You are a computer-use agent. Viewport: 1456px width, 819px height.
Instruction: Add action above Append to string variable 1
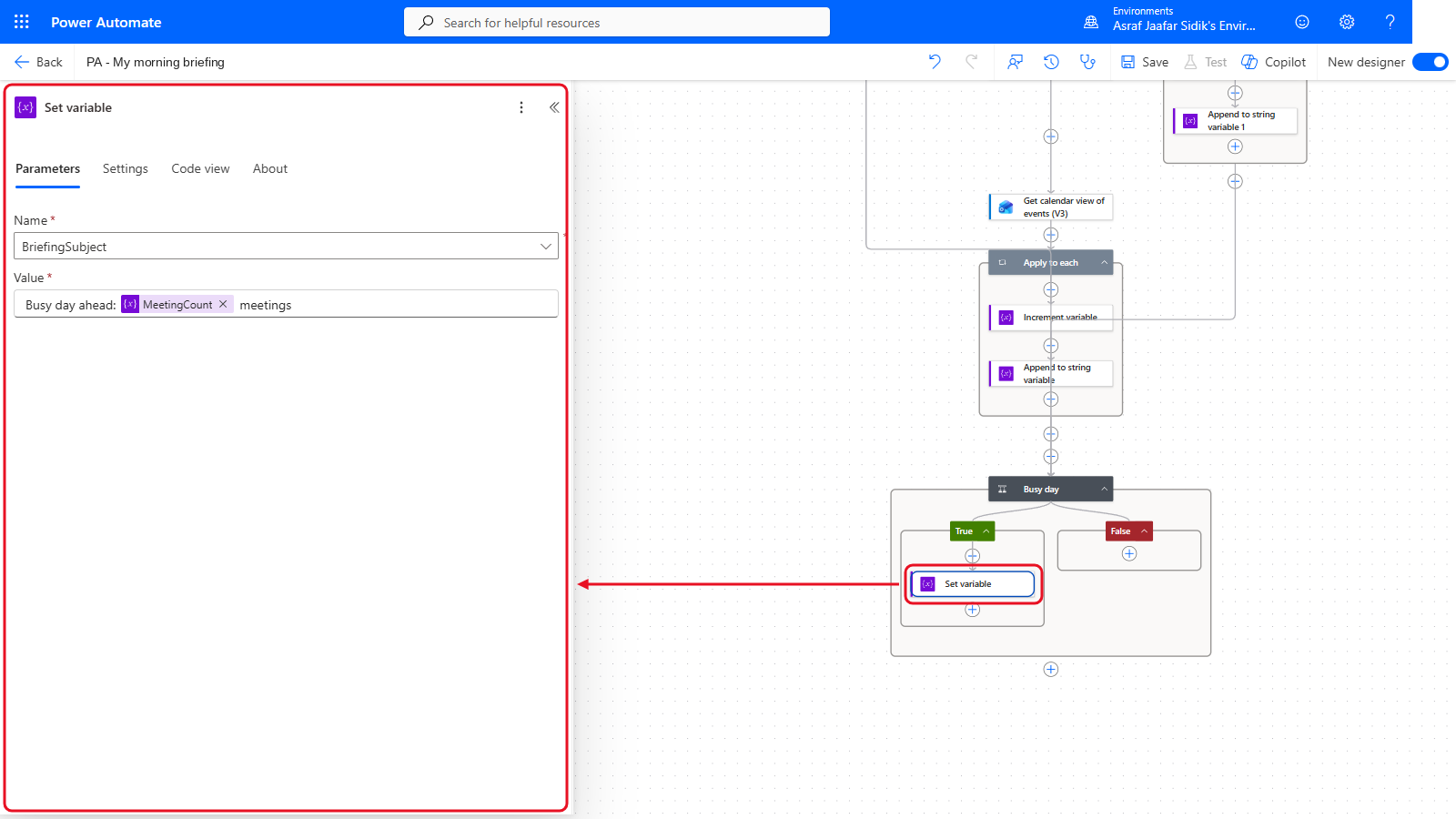[x=1235, y=93]
